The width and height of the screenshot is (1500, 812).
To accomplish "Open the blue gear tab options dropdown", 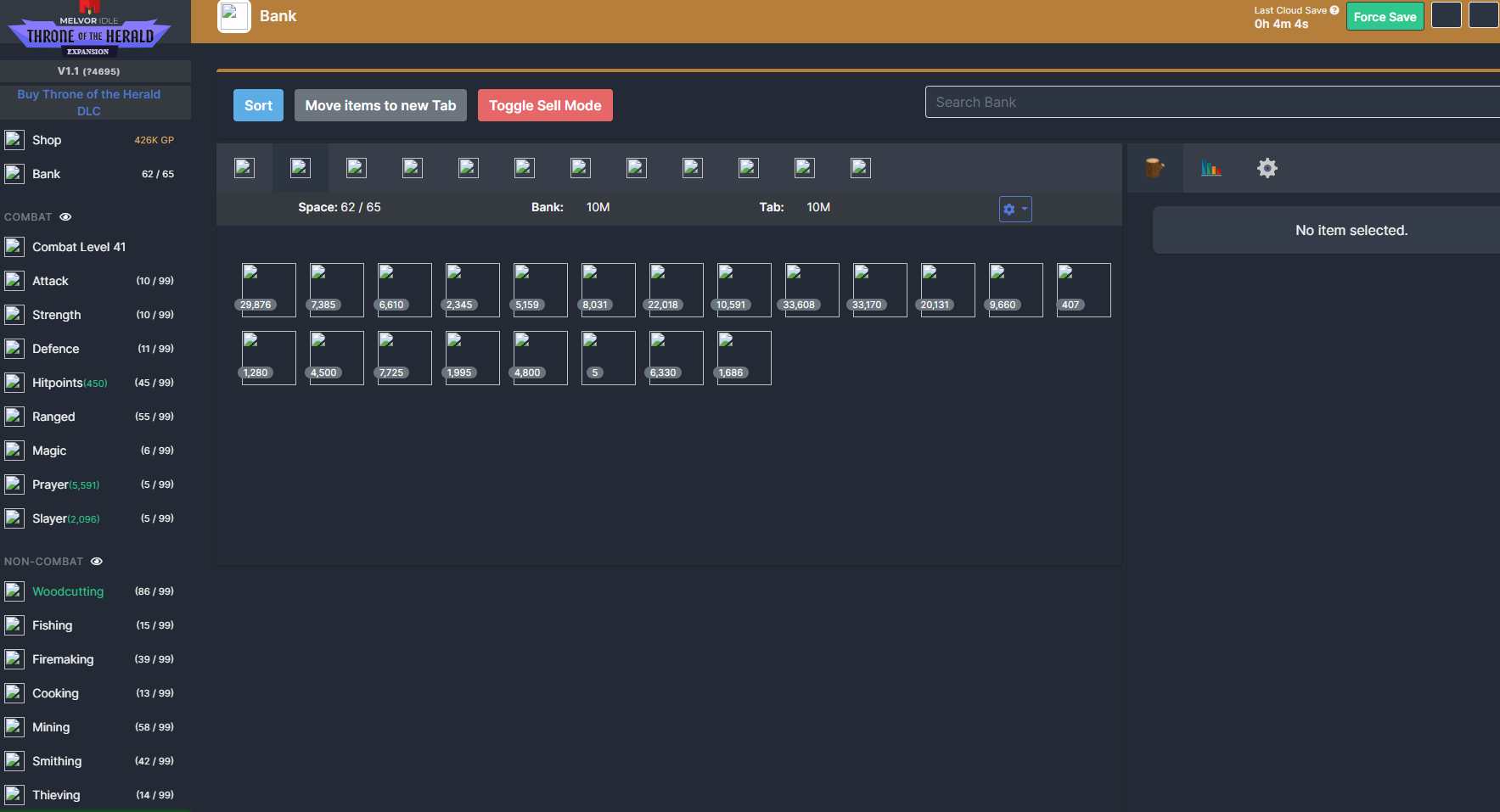I will [1015, 209].
